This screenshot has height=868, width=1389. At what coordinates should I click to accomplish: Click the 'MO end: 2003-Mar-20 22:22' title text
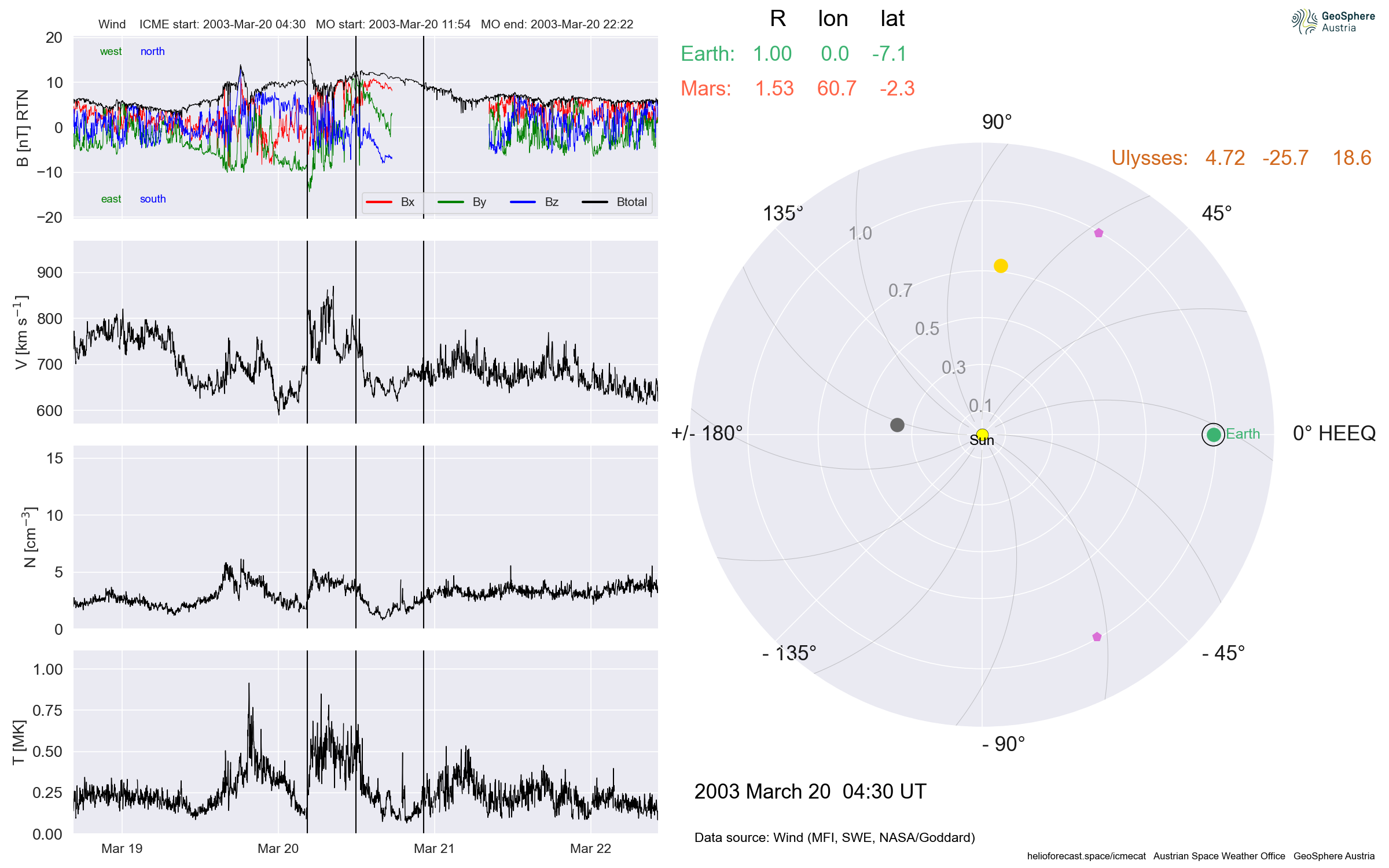coord(557,24)
